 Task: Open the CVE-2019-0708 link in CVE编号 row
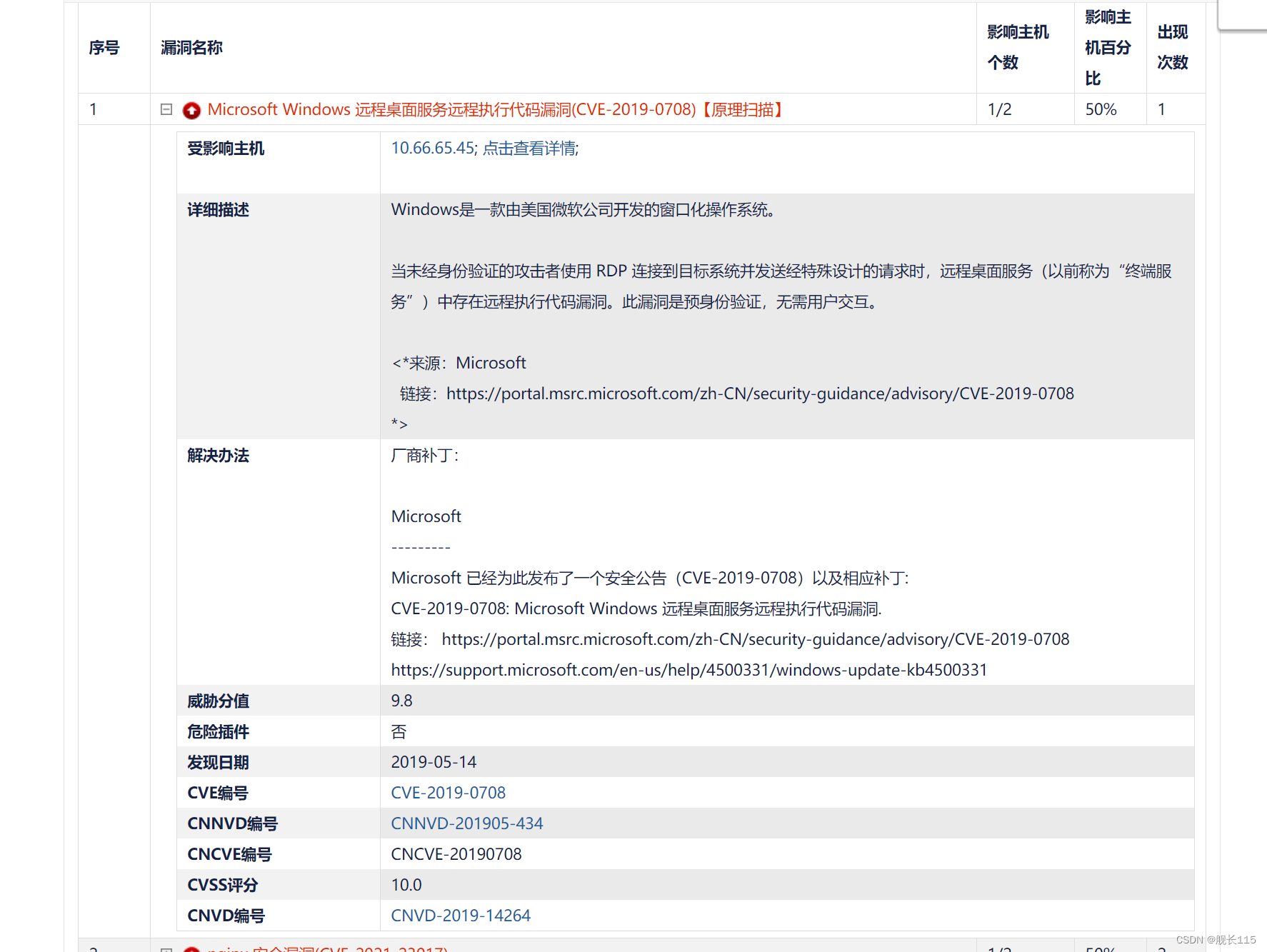click(448, 792)
